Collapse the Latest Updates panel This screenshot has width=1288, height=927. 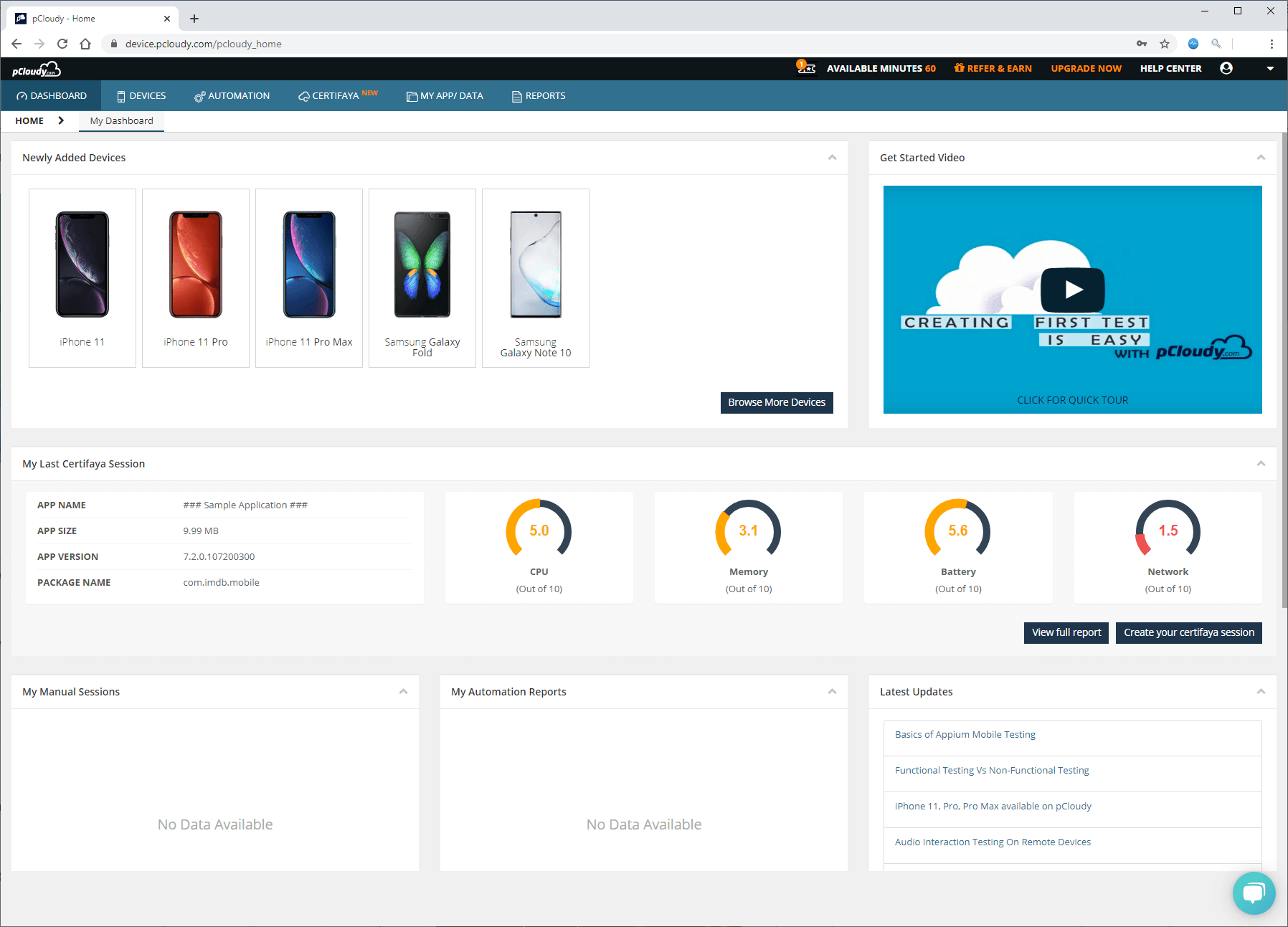(x=1261, y=692)
